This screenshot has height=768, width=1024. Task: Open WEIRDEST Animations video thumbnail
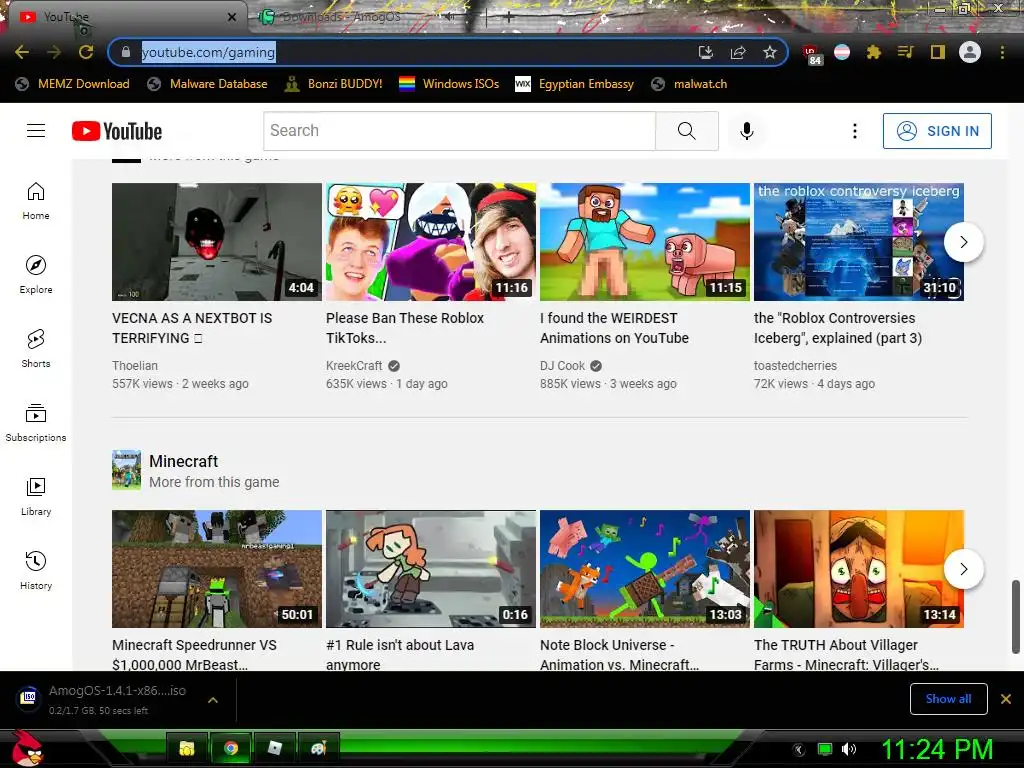pyautogui.click(x=645, y=242)
